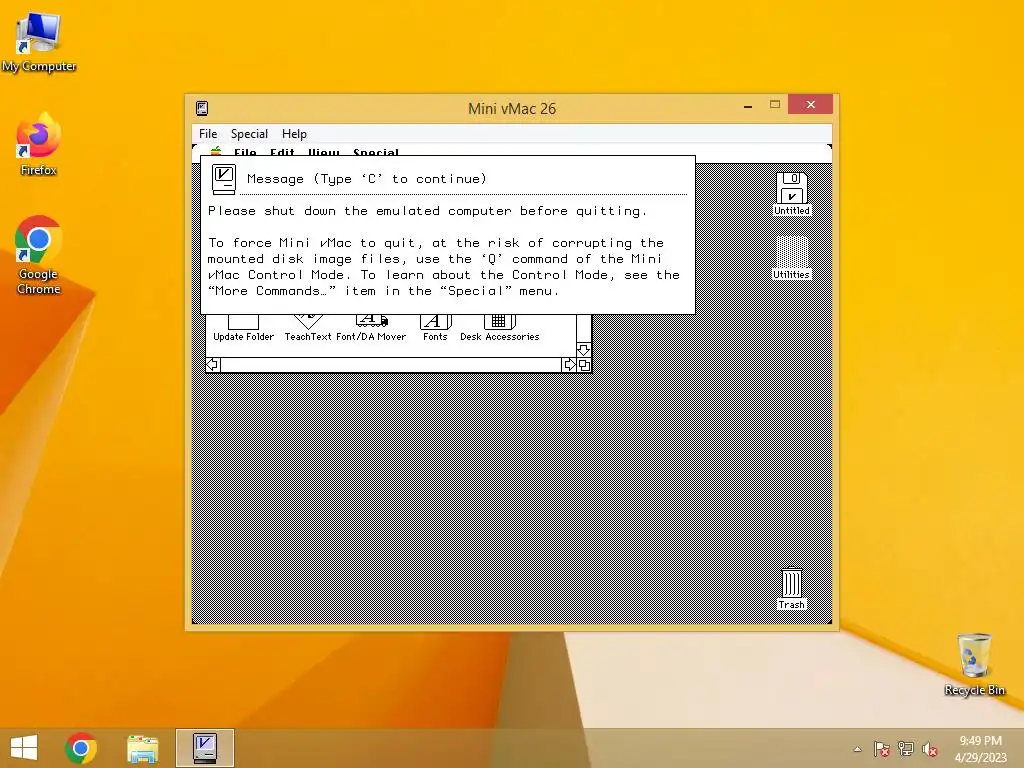1024x768 pixels.
Task: Click the scroll-down arrow in Finder window
Action: click(x=584, y=350)
